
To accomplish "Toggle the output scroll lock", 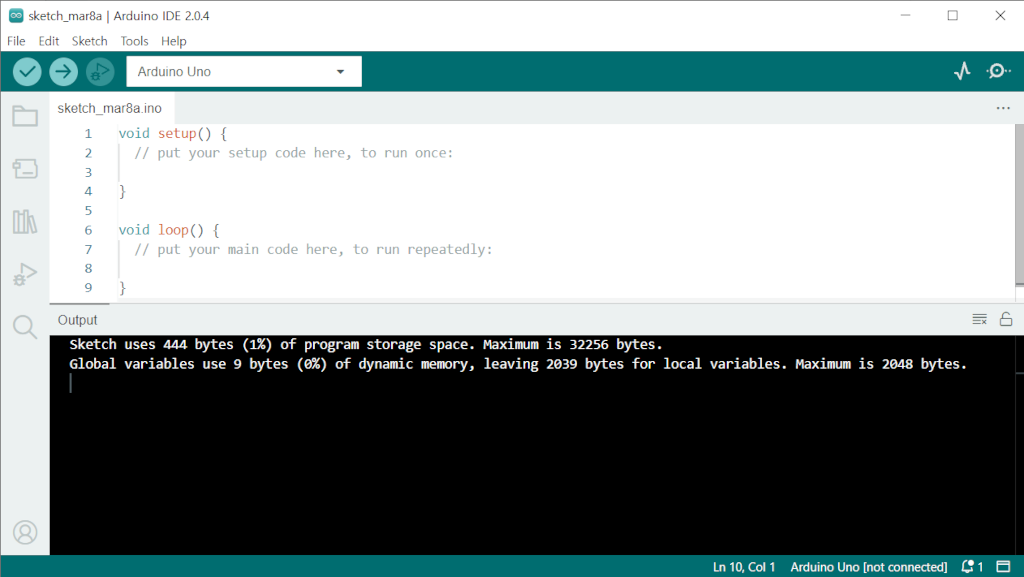I will coord(1006,319).
